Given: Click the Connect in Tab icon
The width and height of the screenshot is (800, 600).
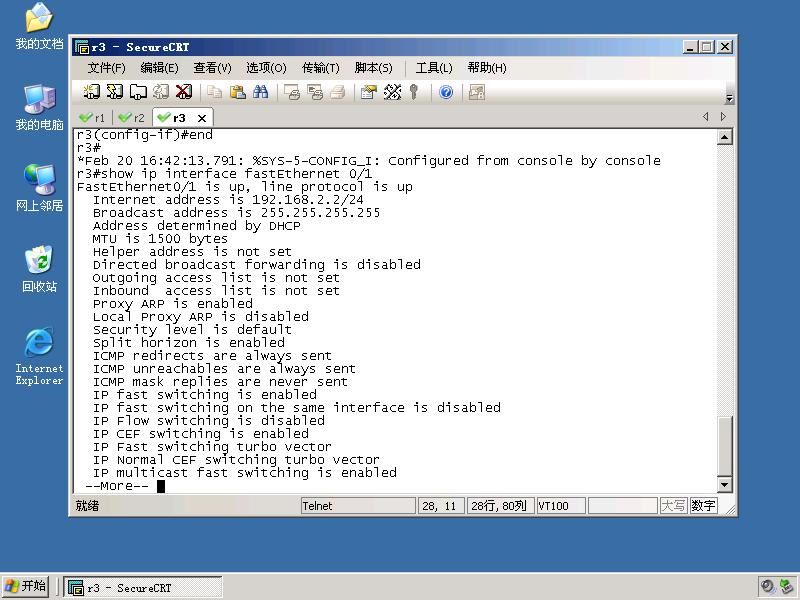Looking at the screenshot, I should pyautogui.click(x=138, y=92).
